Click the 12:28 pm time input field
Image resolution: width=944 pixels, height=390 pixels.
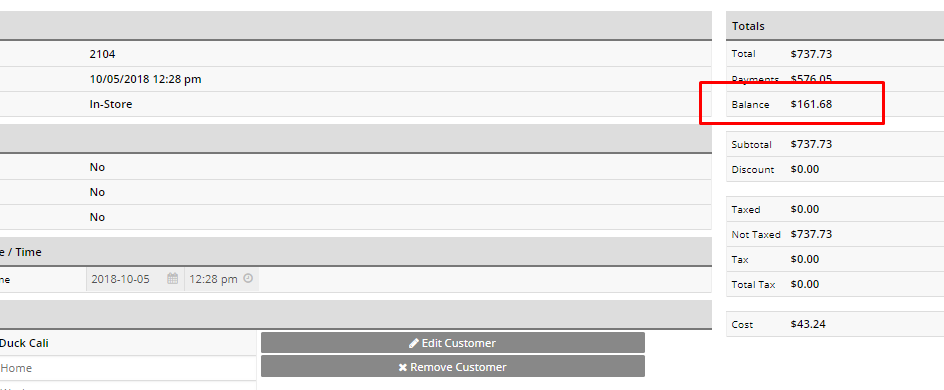point(222,279)
